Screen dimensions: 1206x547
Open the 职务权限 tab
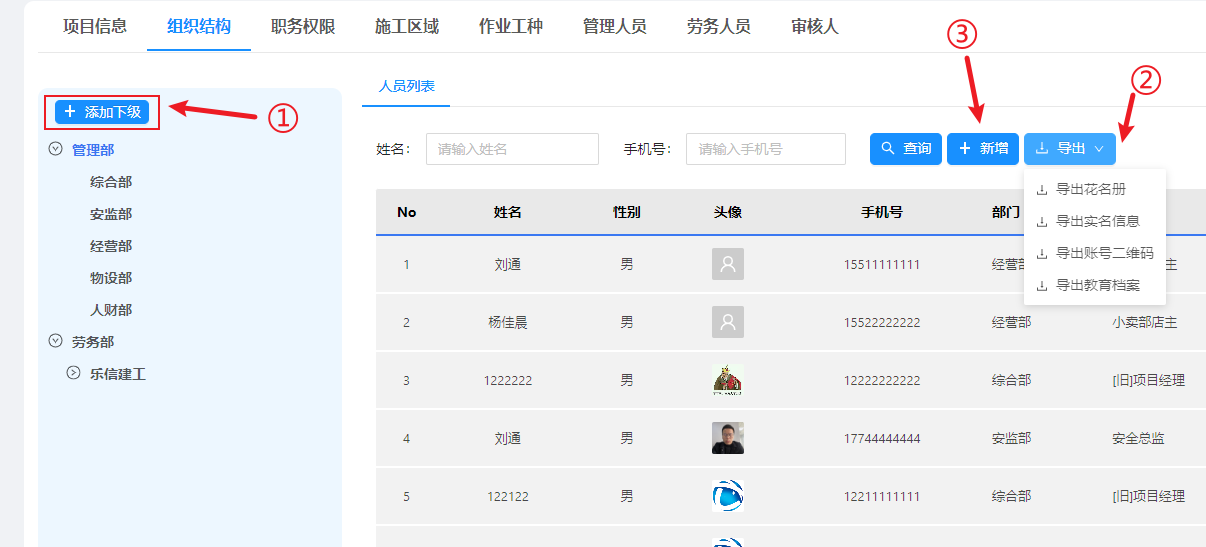303,26
